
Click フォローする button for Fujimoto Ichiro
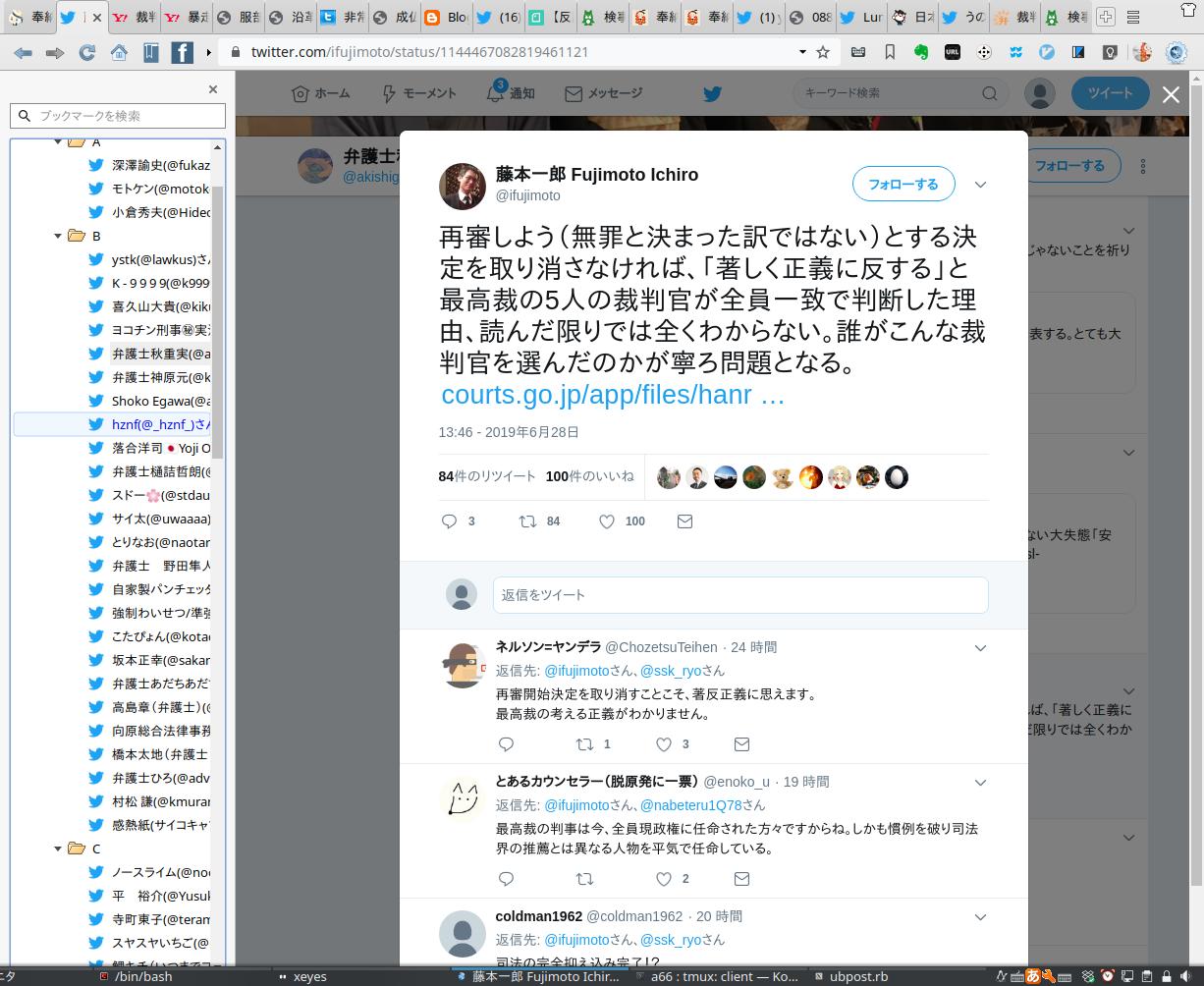click(x=903, y=185)
